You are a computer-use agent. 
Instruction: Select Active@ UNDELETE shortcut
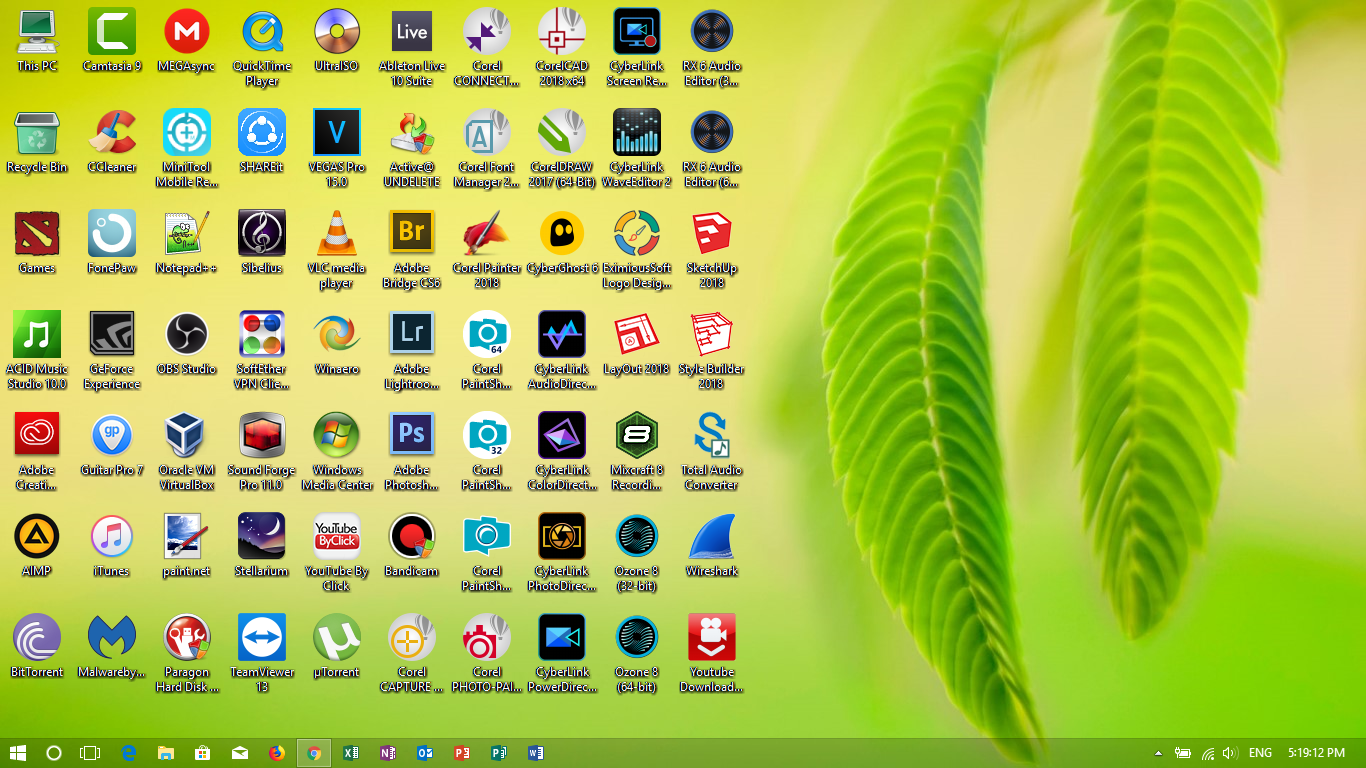[412, 132]
